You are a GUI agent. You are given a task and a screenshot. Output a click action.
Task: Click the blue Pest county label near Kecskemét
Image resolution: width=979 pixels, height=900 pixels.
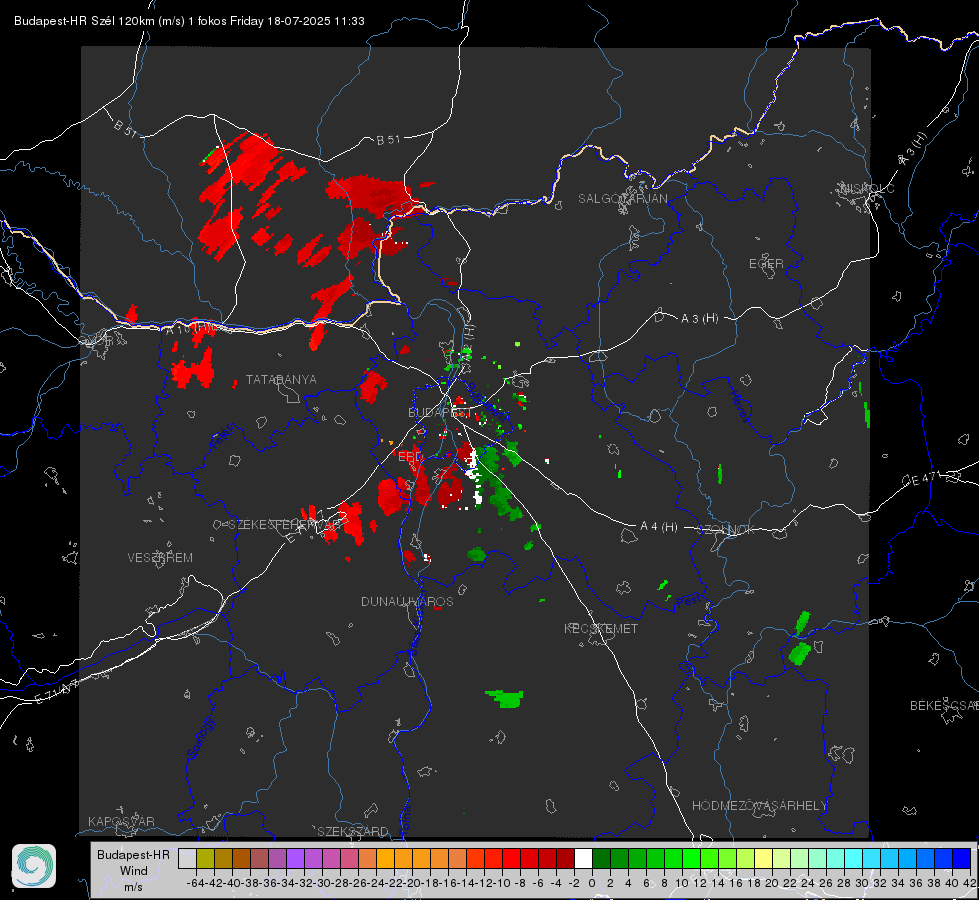coord(687,601)
